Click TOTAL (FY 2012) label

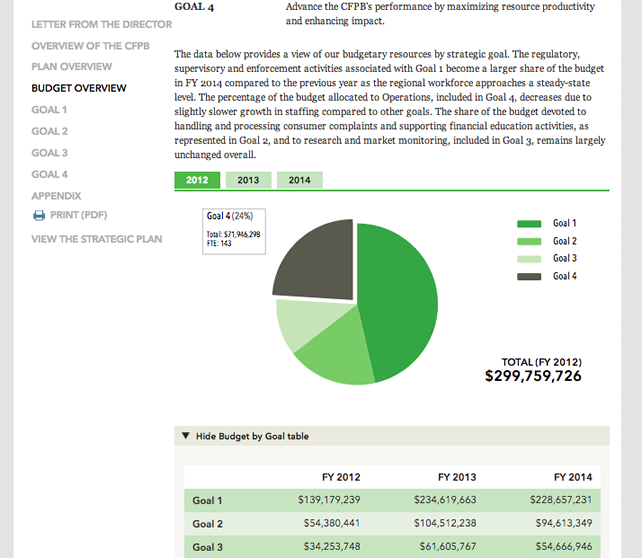tap(541, 362)
